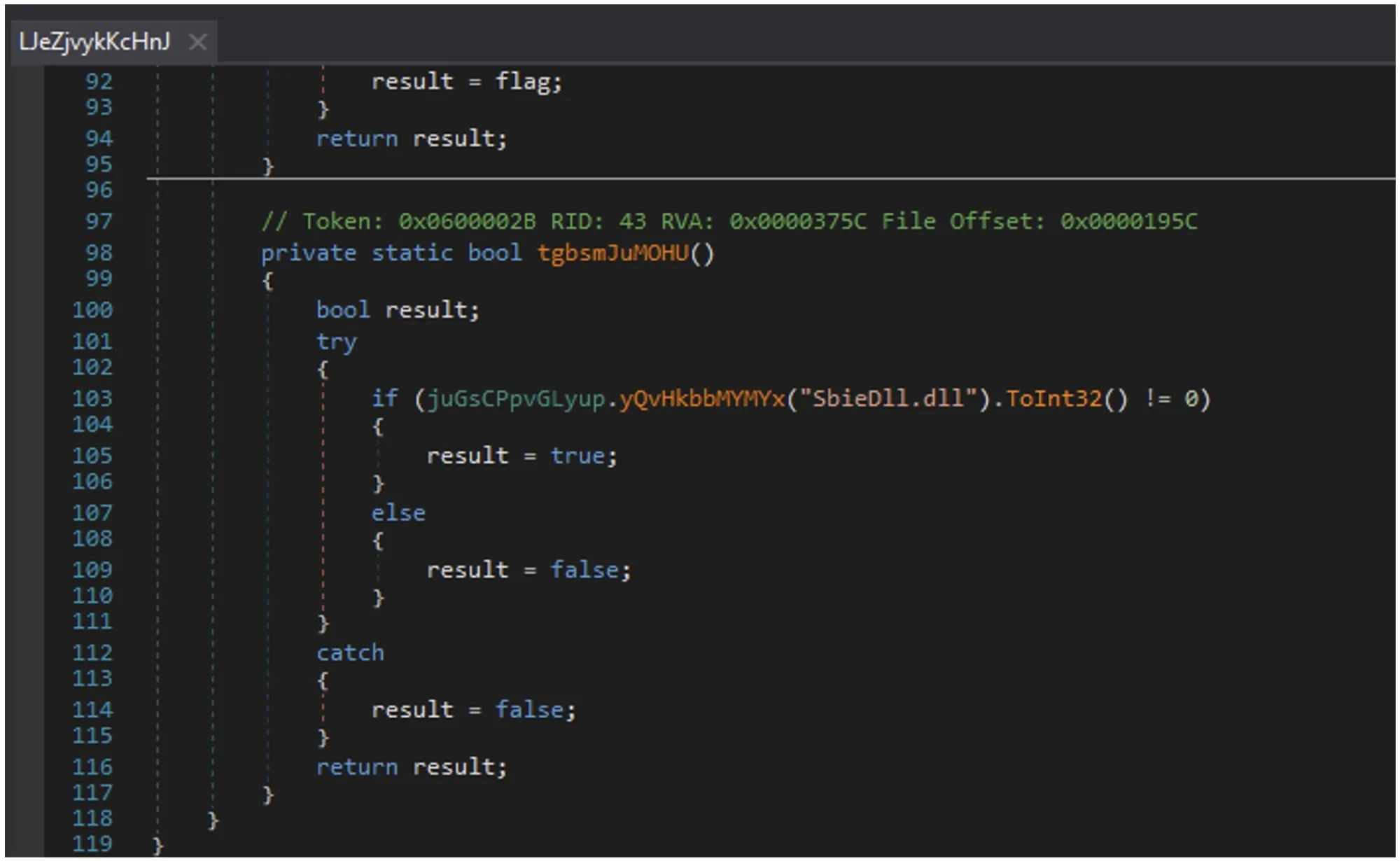Image resolution: width=1400 pixels, height=861 pixels.
Task: Click the Token comment on line 97
Action: tap(729, 222)
